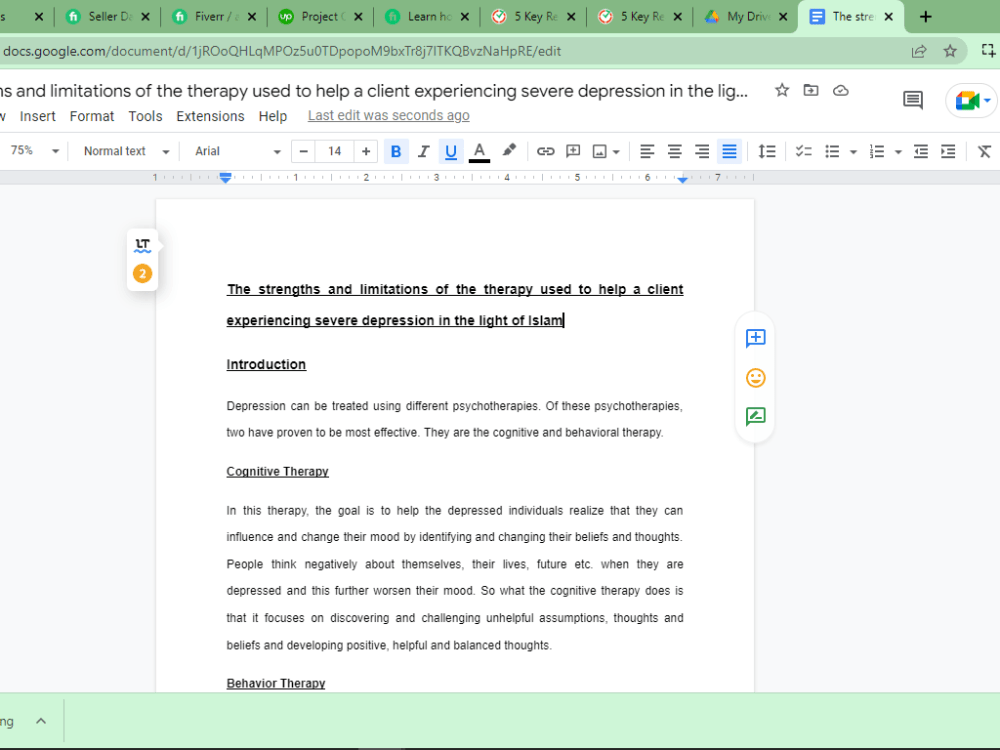Close the My Drive tab
This screenshot has height=750, width=1000.
tap(783, 17)
